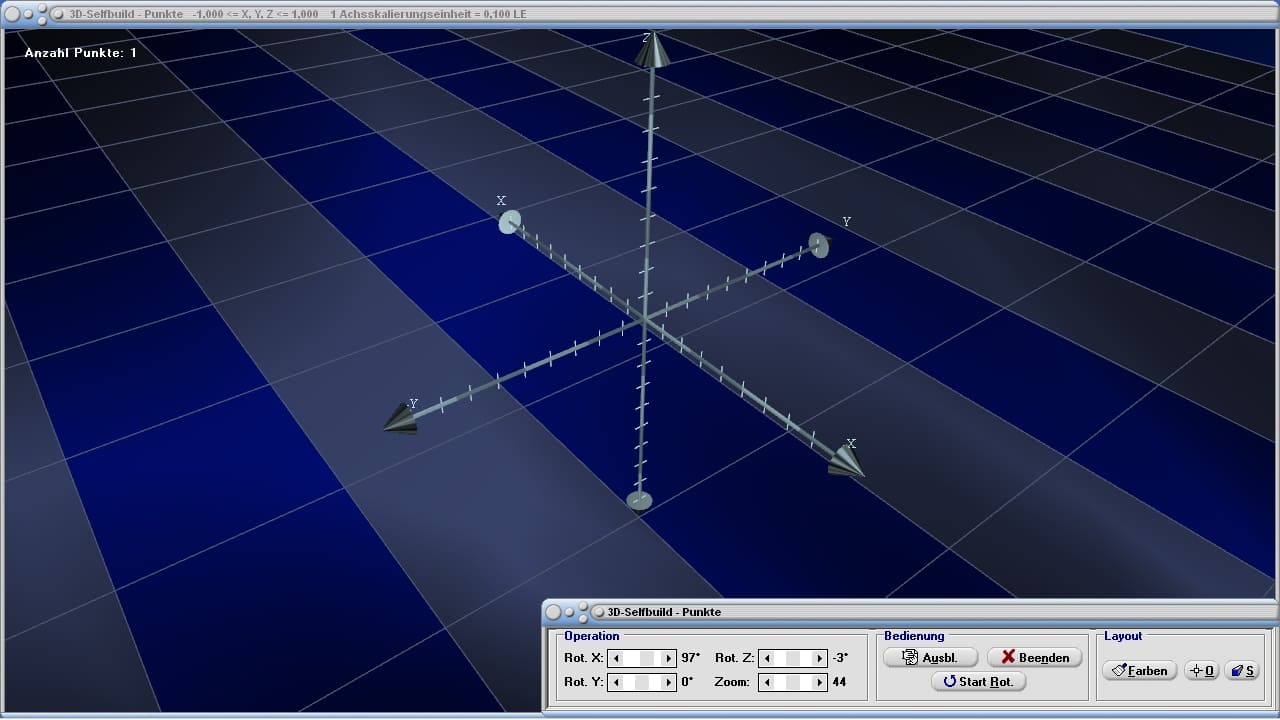This screenshot has height=720, width=1280.
Task: Decrease Zoom with its left arrow
Action: [x=766, y=682]
